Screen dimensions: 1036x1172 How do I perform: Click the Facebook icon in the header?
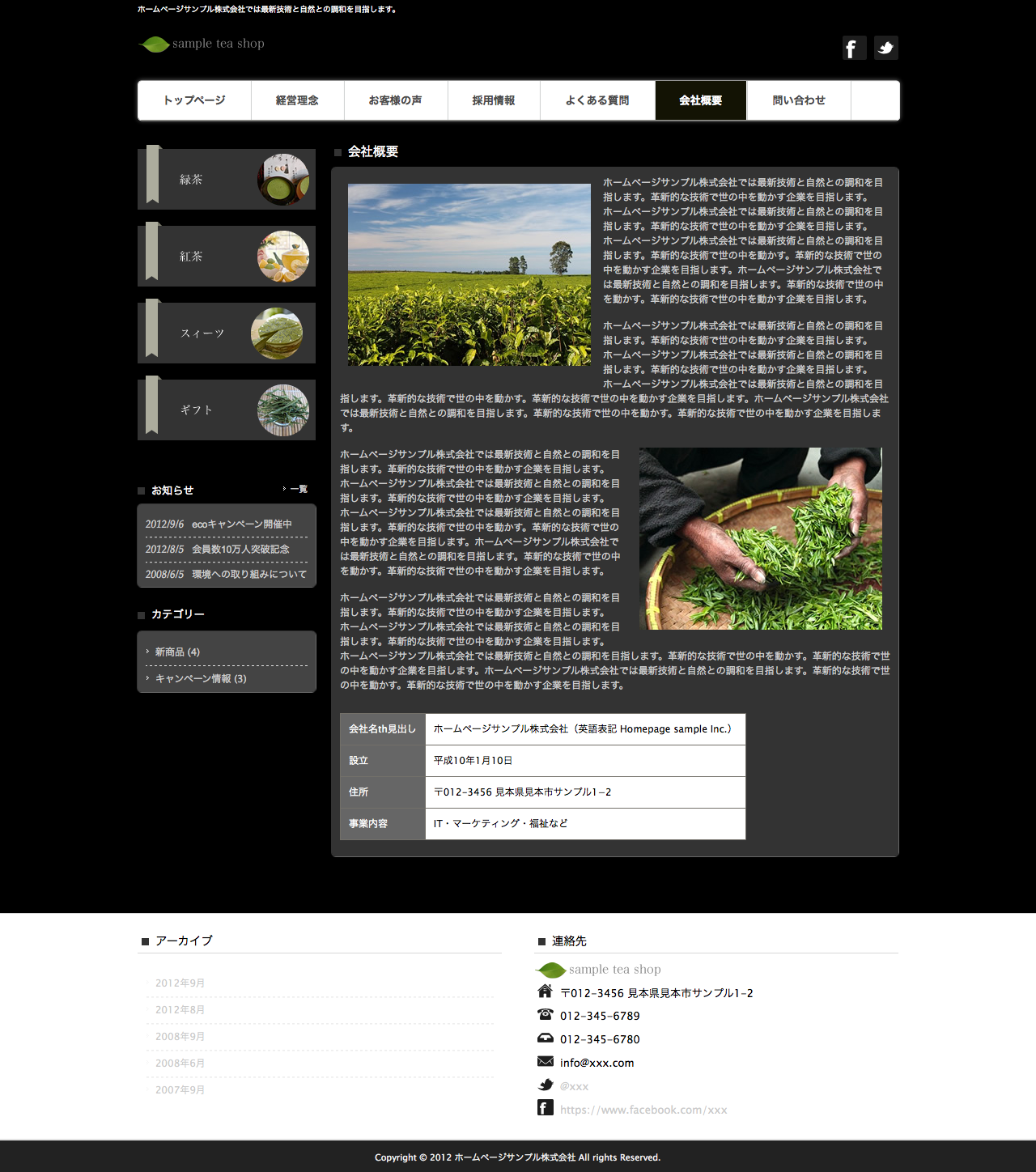(x=854, y=48)
